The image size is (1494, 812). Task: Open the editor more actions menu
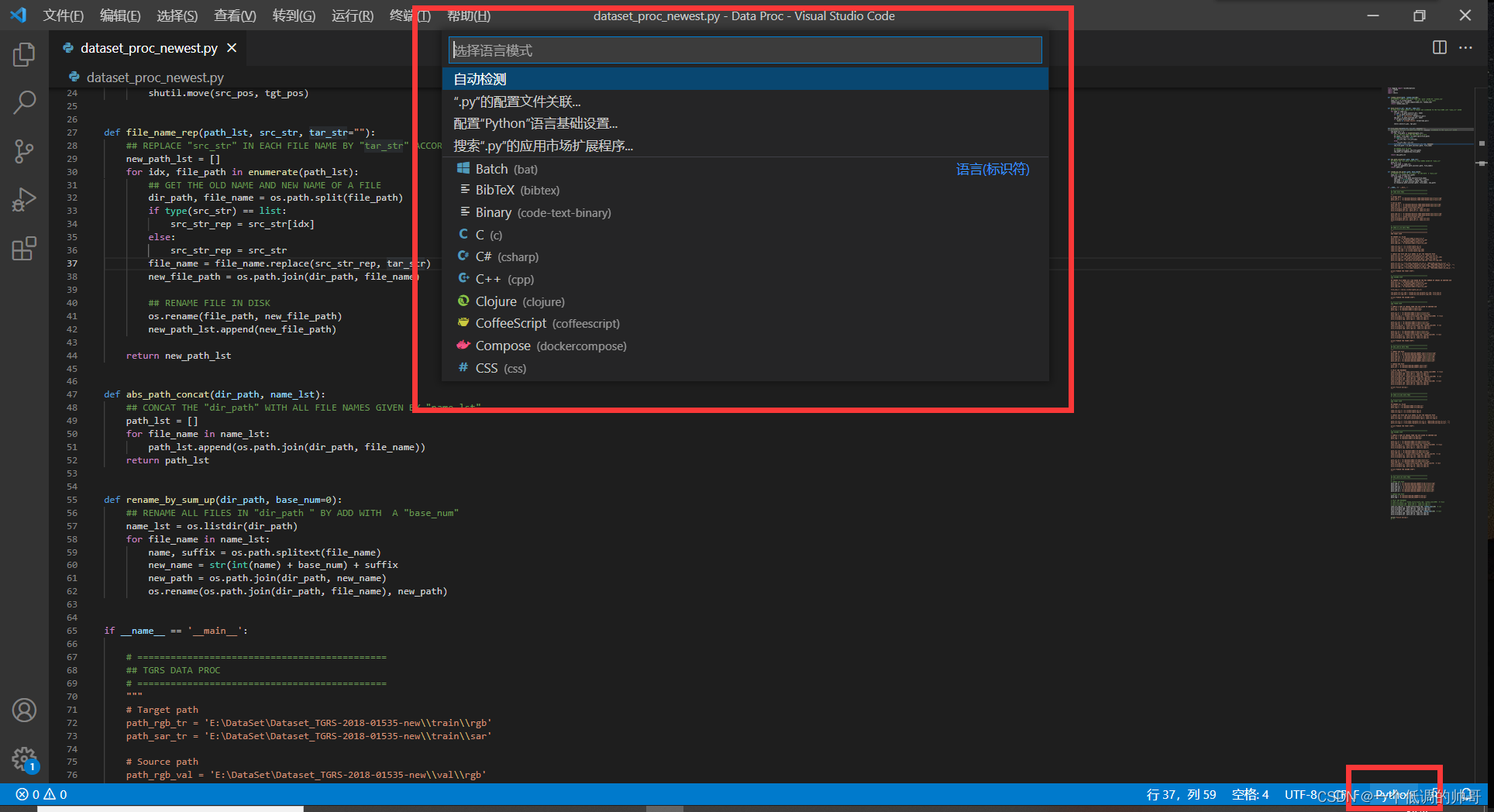1466,47
